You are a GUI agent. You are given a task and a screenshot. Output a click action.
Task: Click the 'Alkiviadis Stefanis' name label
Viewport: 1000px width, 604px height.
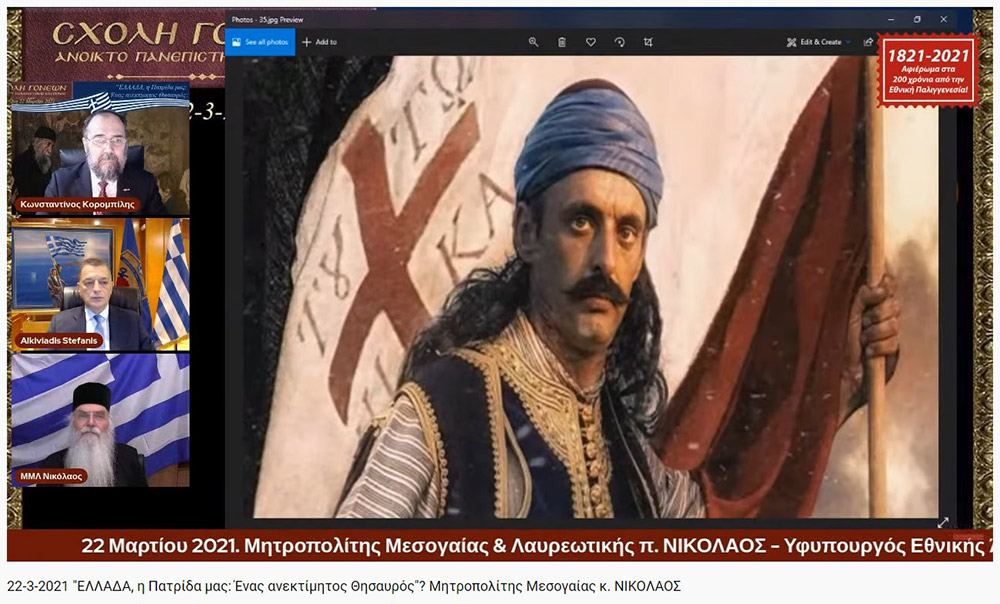[x=59, y=341]
